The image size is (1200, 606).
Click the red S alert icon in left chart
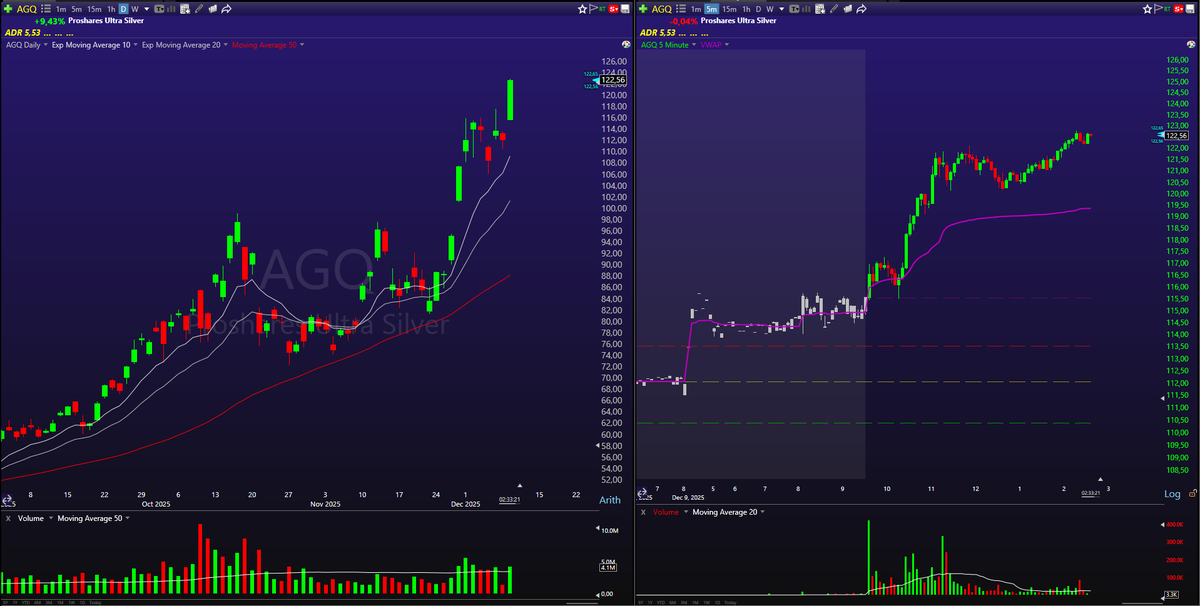(x=613, y=9)
